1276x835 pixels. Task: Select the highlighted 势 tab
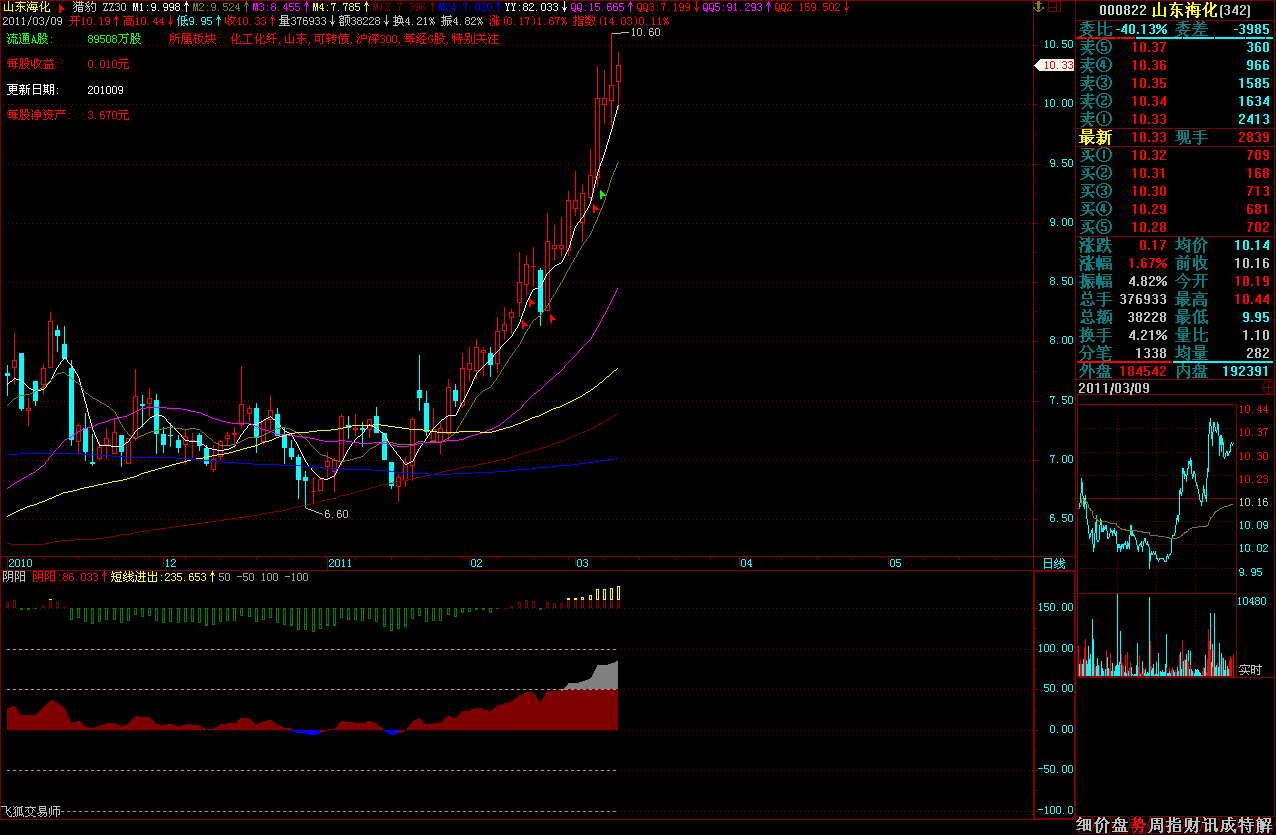[x=1138, y=825]
